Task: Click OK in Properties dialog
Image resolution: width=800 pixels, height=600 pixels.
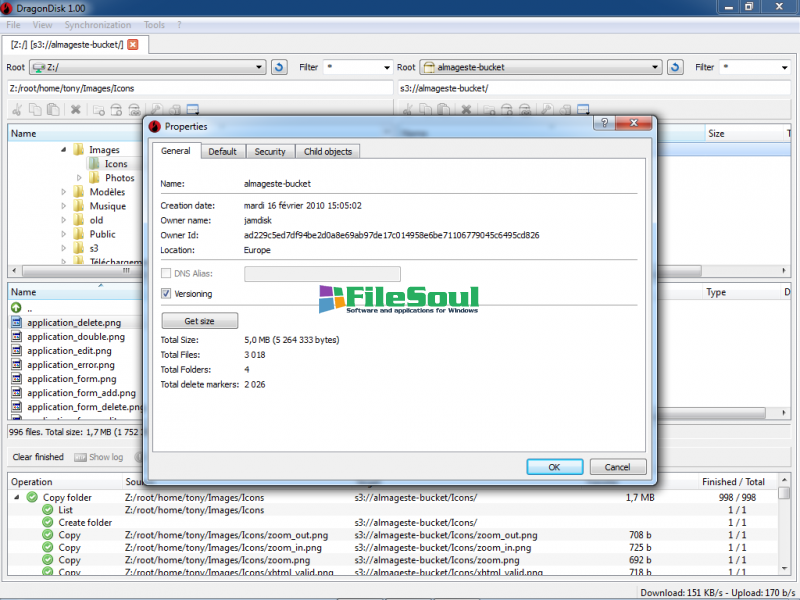Action: point(554,466)
